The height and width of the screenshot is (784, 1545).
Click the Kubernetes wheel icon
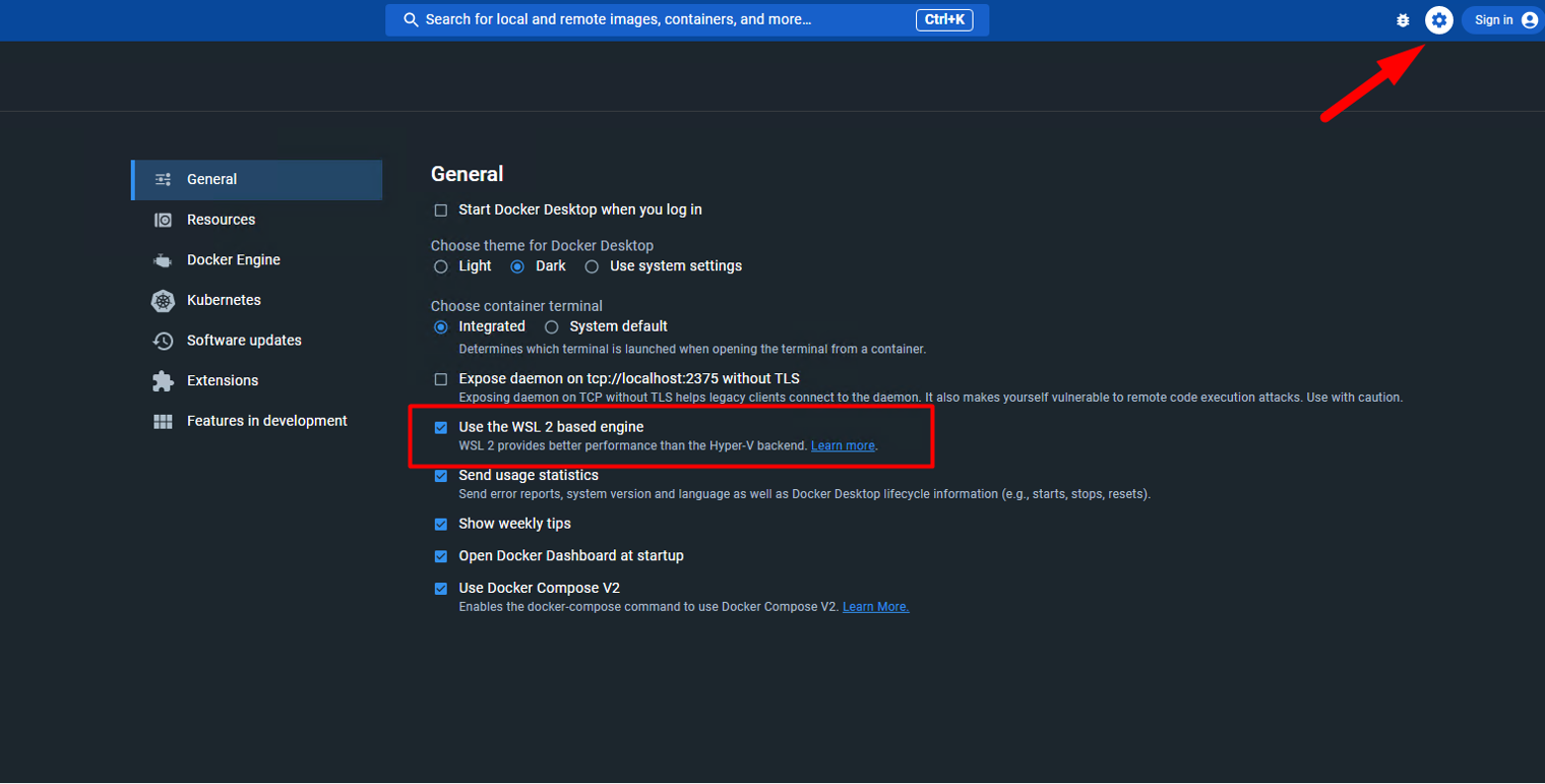[163, 301]
